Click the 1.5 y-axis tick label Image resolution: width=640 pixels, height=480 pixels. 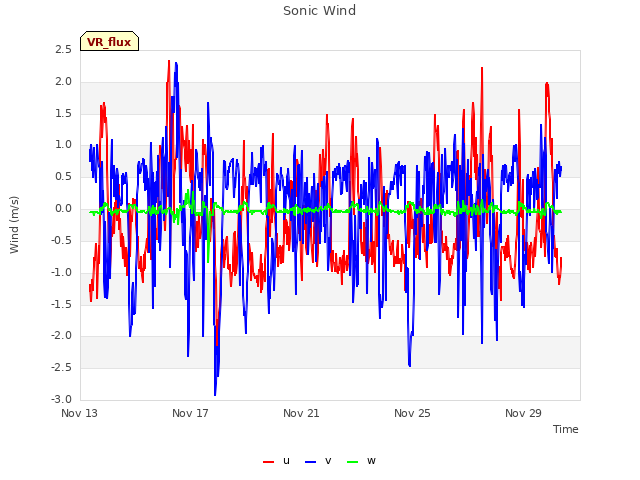(63, 113)
